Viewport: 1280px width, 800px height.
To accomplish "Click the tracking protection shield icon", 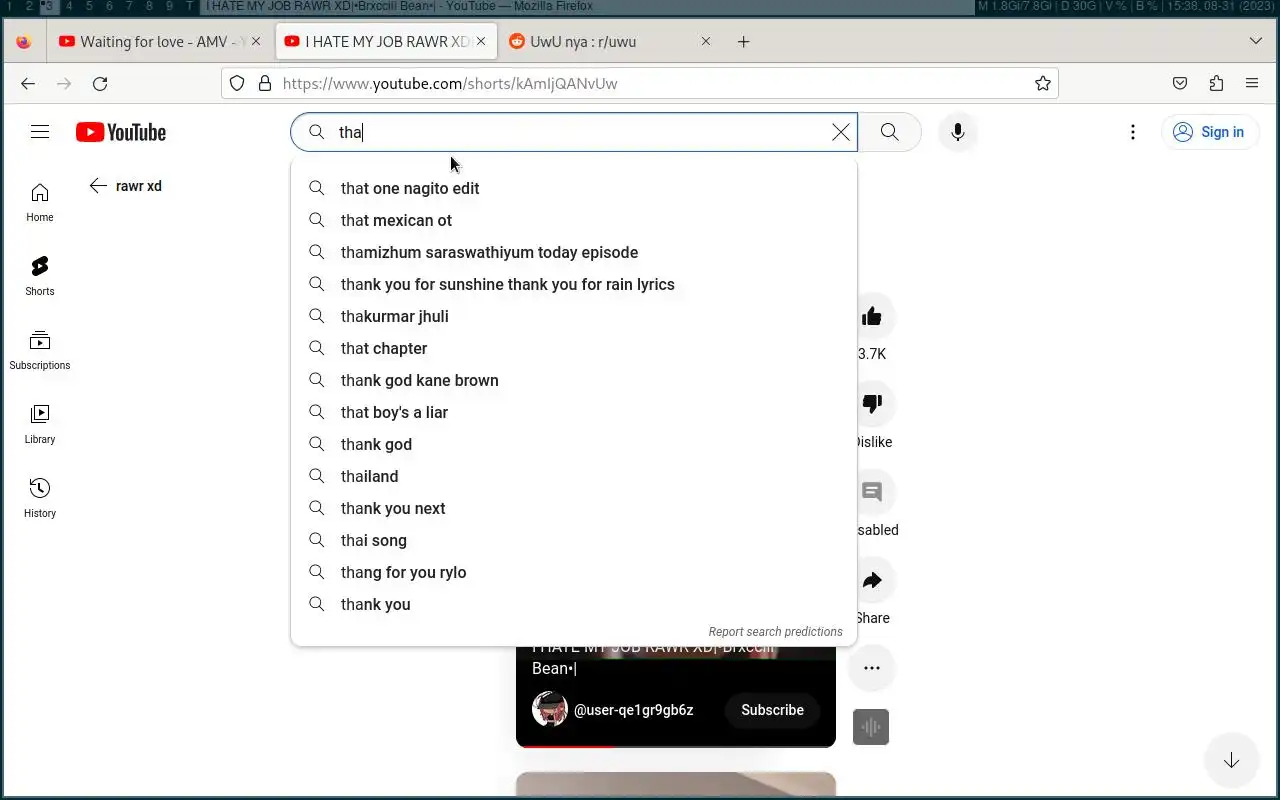I will point(237,84).
